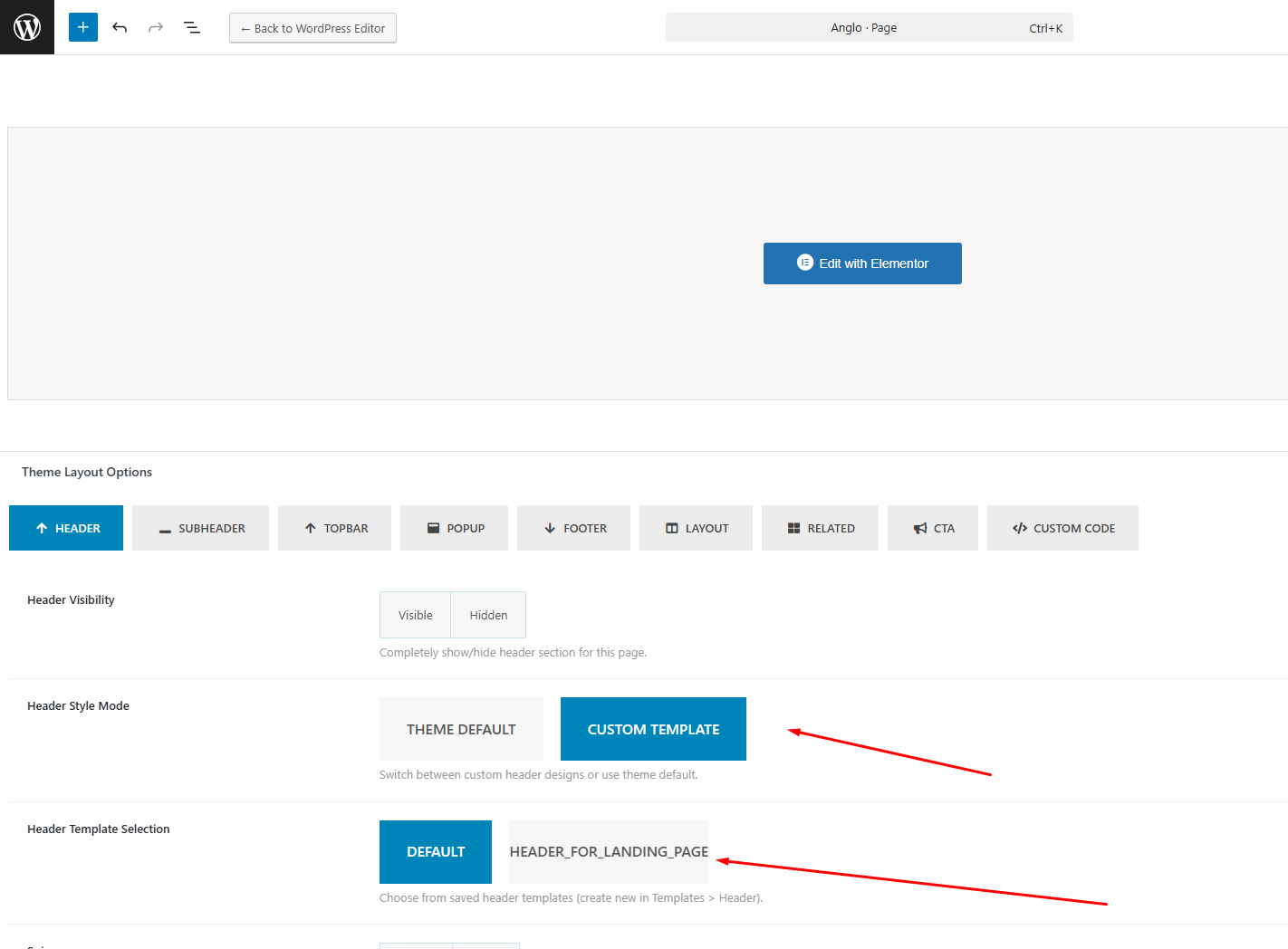Set Header Visibility to Hidden
The image size is (1288, 949).
[x=488, y=615]
